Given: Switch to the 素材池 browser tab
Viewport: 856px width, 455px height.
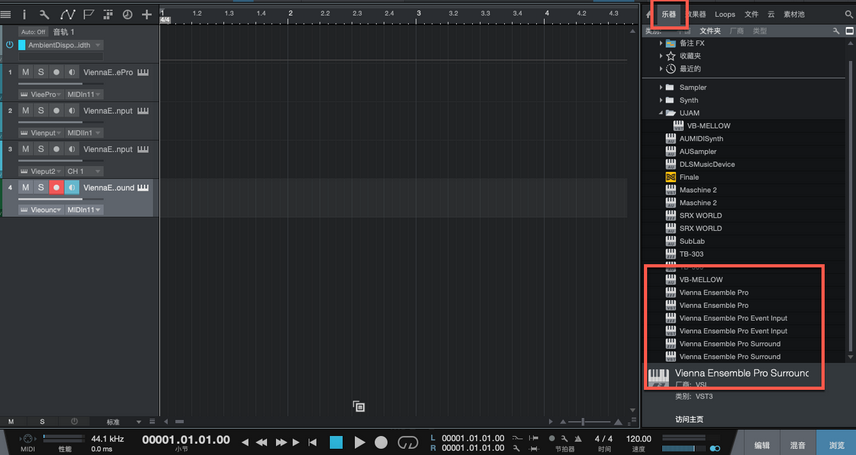Looking at the screenshot, I should pos(794,14).
